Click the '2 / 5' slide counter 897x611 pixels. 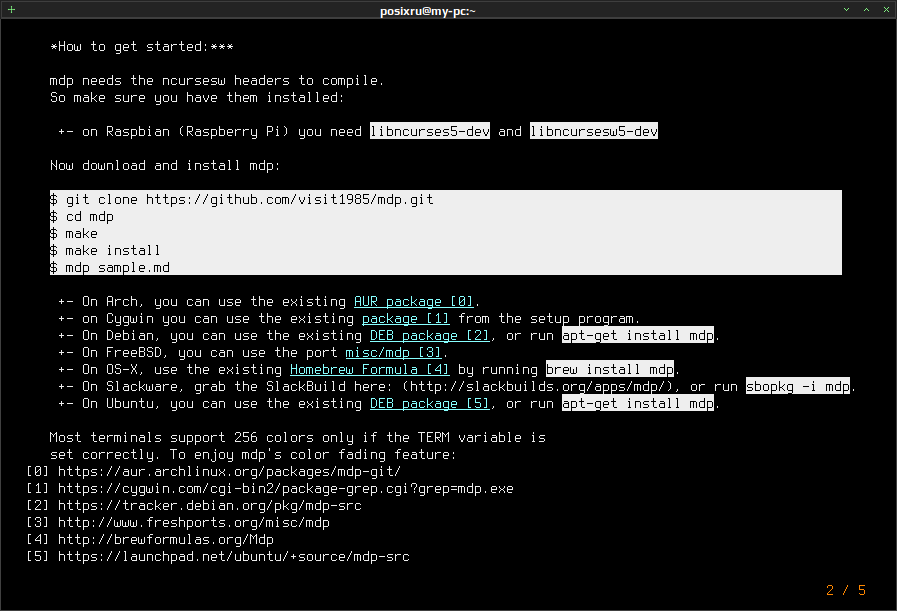click(846, 590)
